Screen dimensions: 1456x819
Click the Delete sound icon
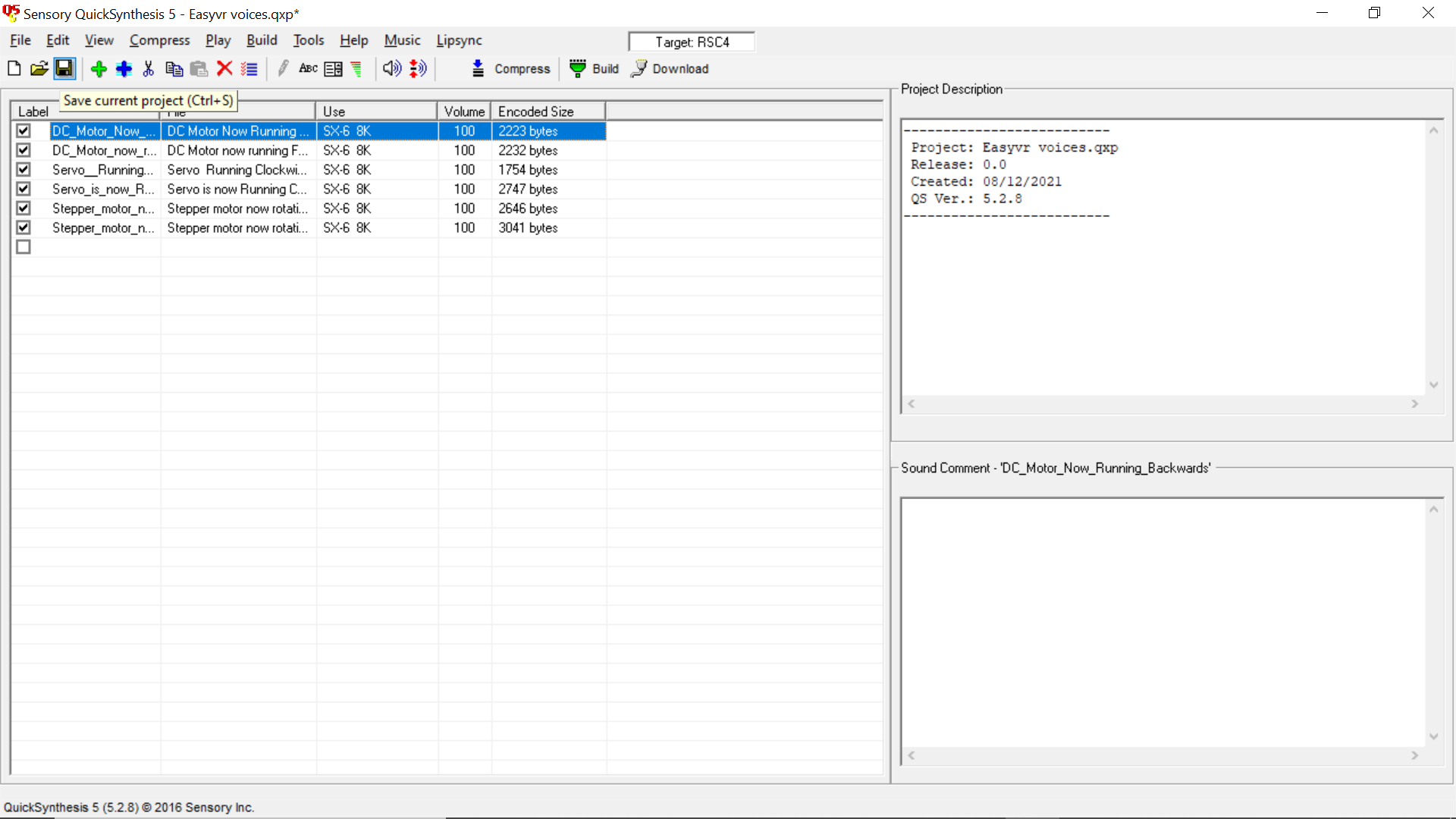pos(225,68)
